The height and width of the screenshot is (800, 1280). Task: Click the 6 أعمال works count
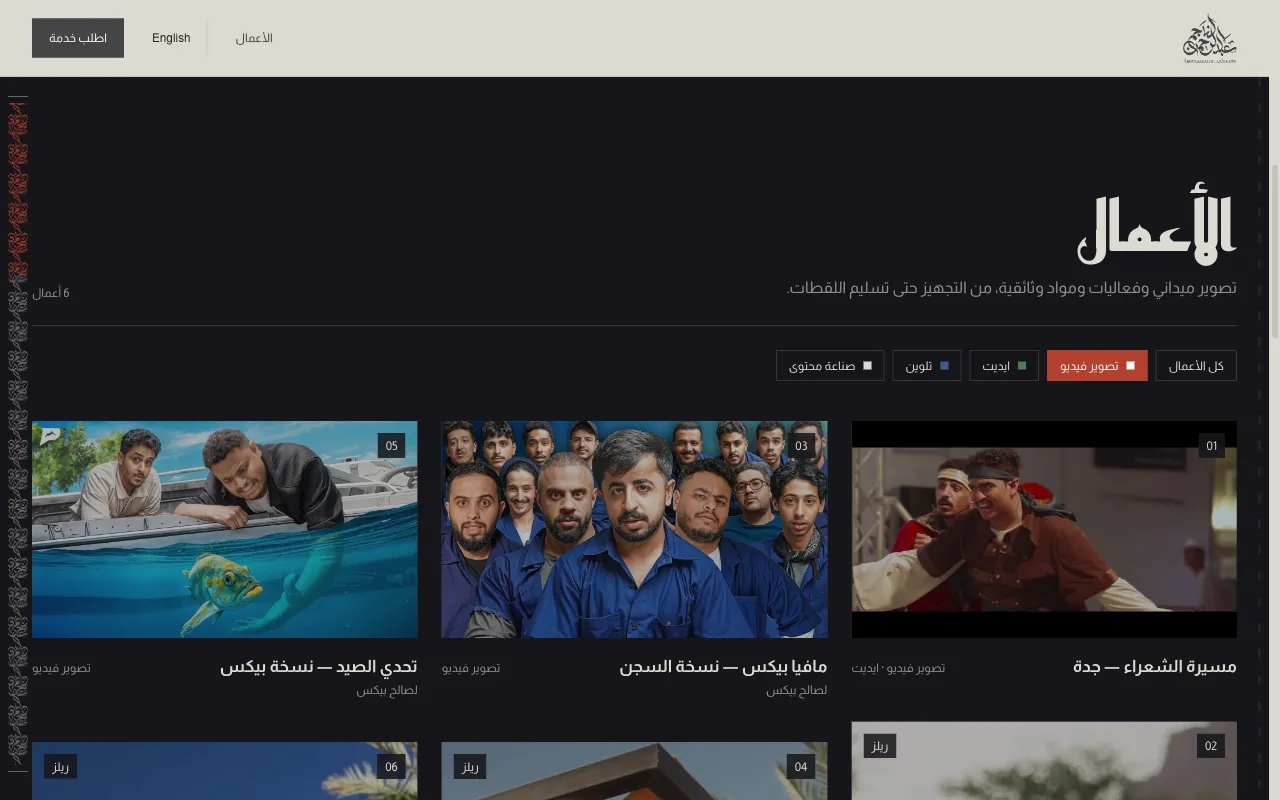[x=51, y=293]
